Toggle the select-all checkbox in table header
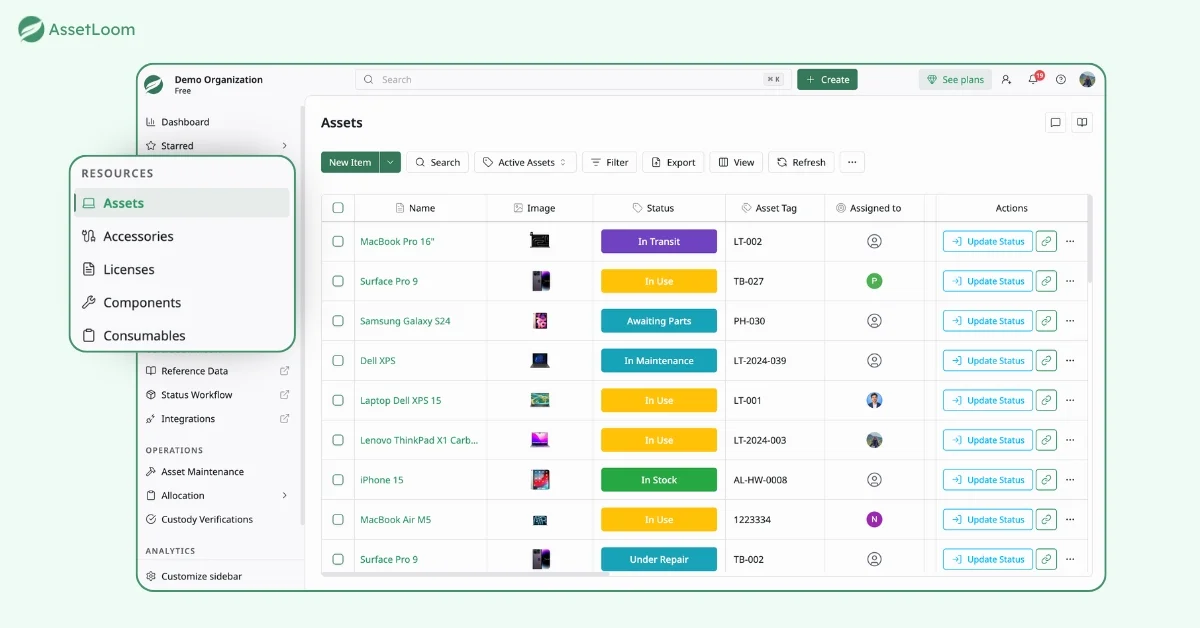 coord(338,208)
